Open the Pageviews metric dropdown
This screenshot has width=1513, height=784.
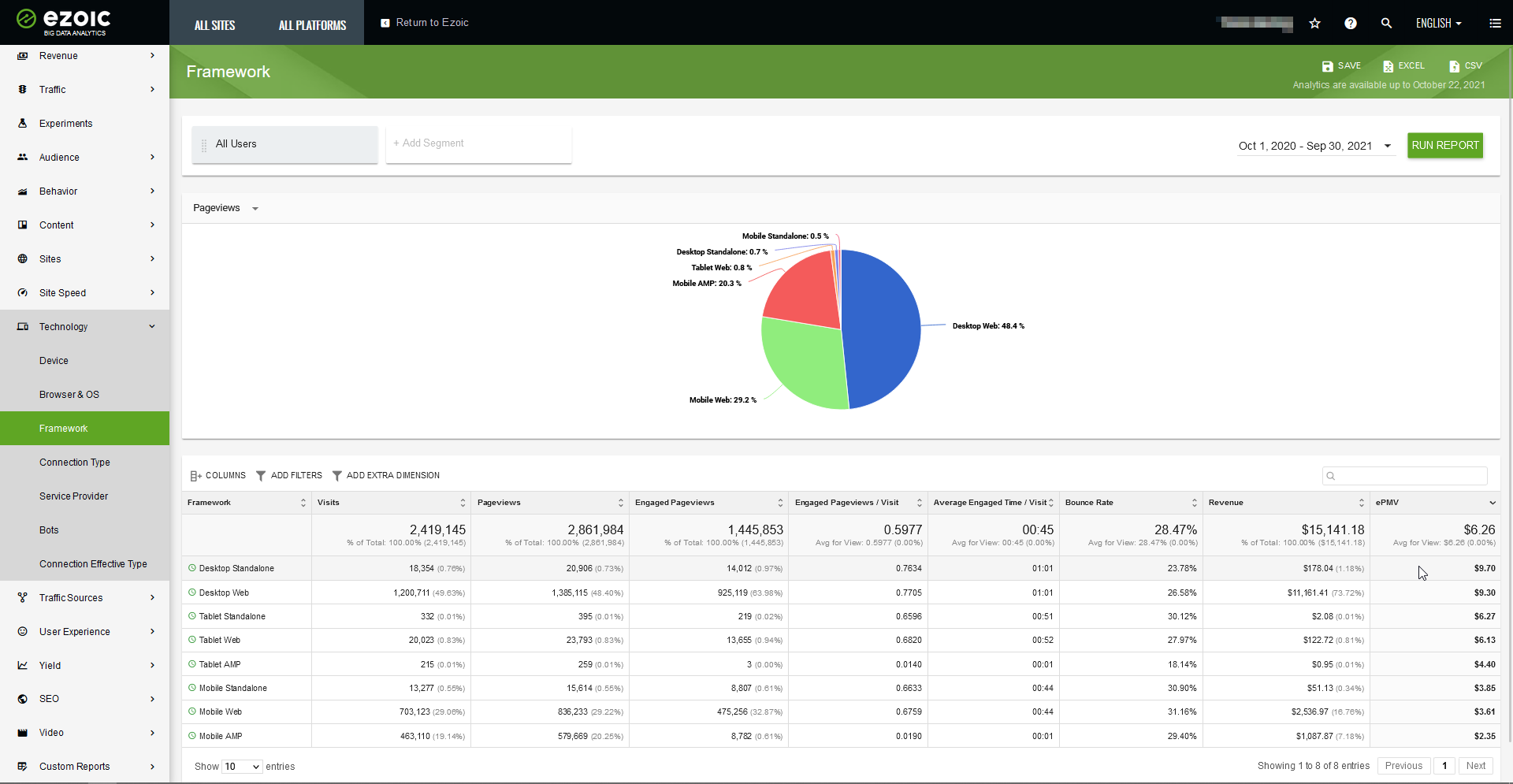click(225, 208)
